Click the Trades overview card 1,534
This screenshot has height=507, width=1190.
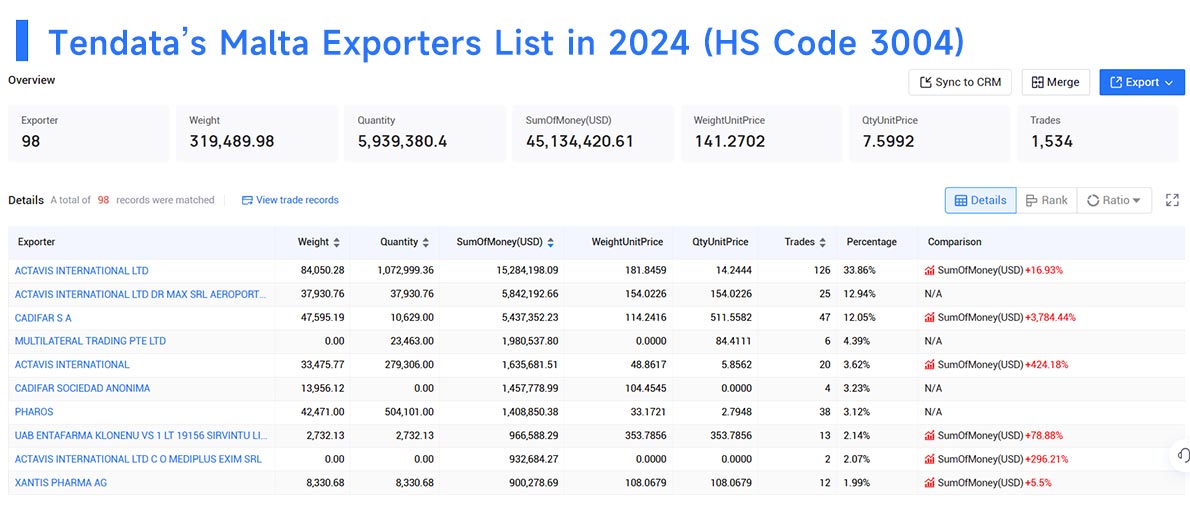pos(1097,134)
